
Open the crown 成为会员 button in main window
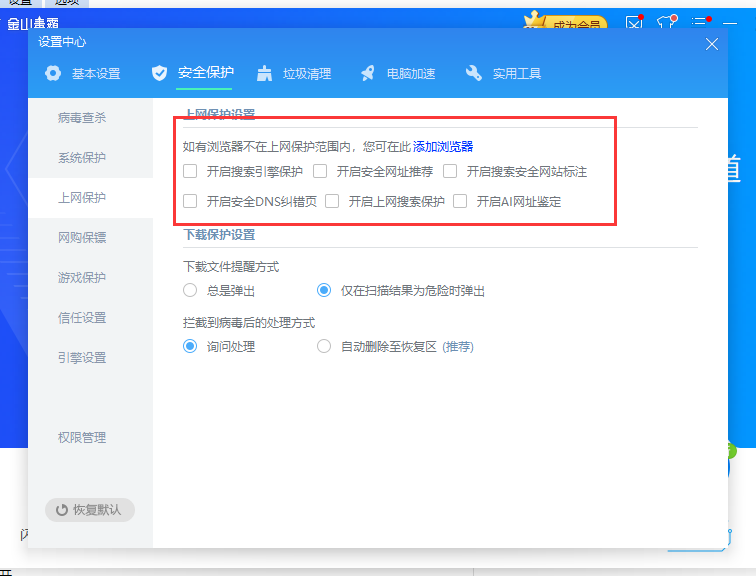566,21
